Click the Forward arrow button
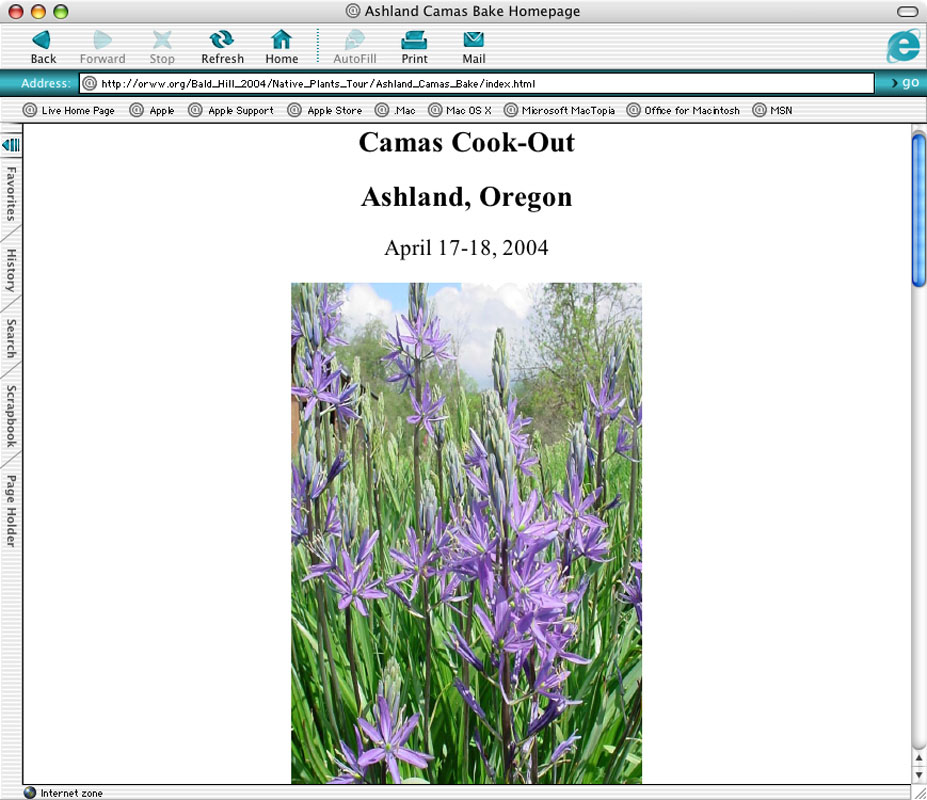This screenshot has height=800, width=927. point(102,46)
